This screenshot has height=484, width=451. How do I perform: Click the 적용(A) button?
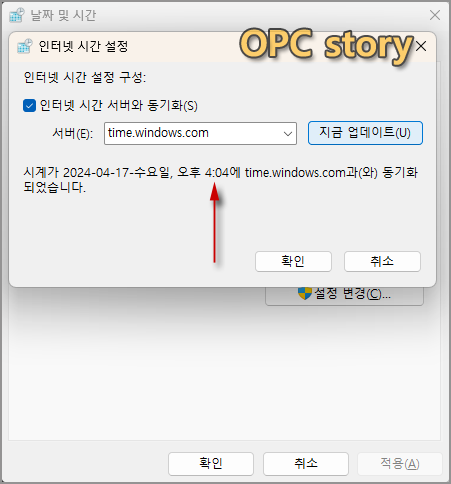tap(400, 464)
